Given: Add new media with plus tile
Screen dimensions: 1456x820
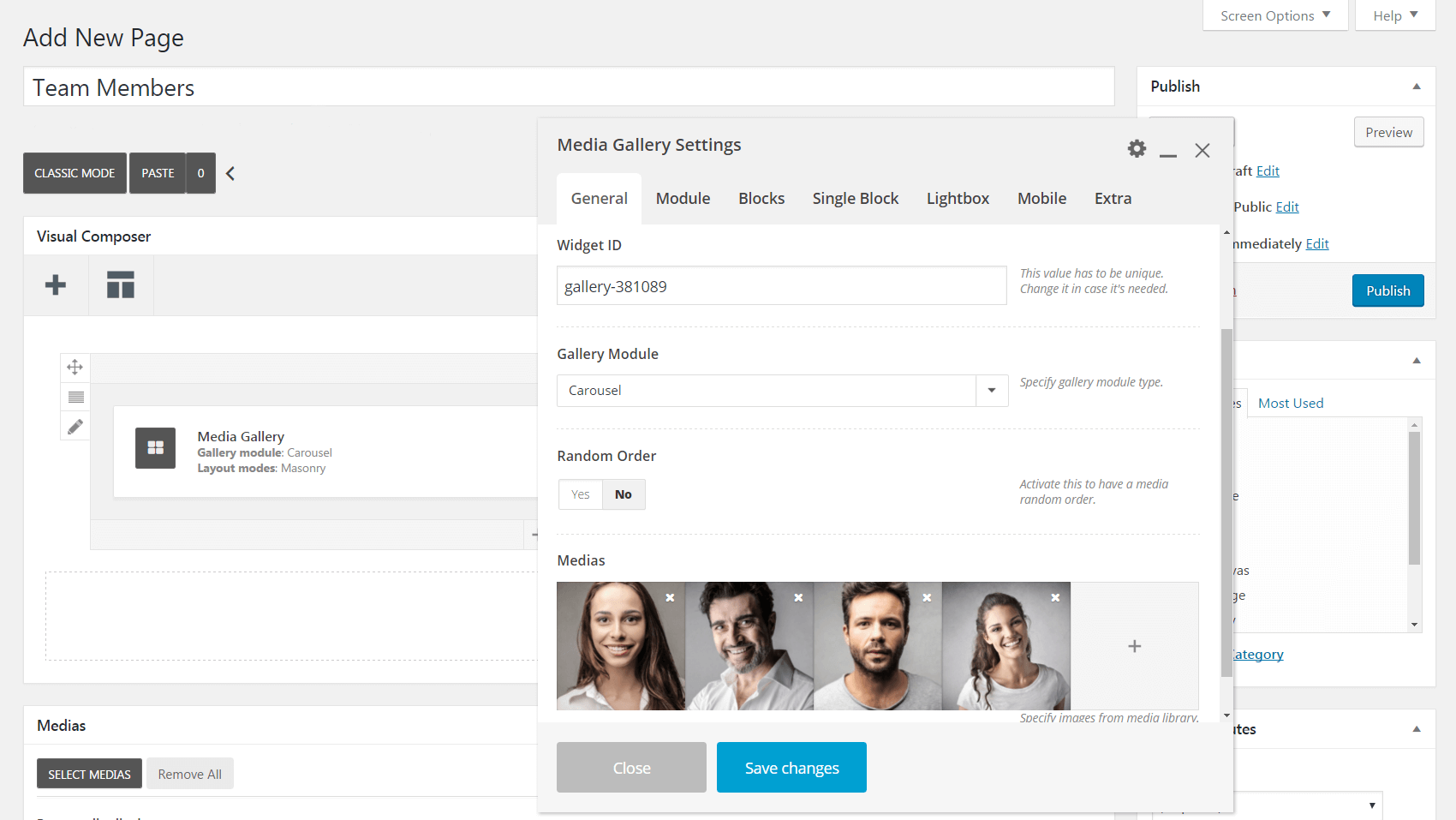Looking at the screenshot, I should (x=1134, y=646).
